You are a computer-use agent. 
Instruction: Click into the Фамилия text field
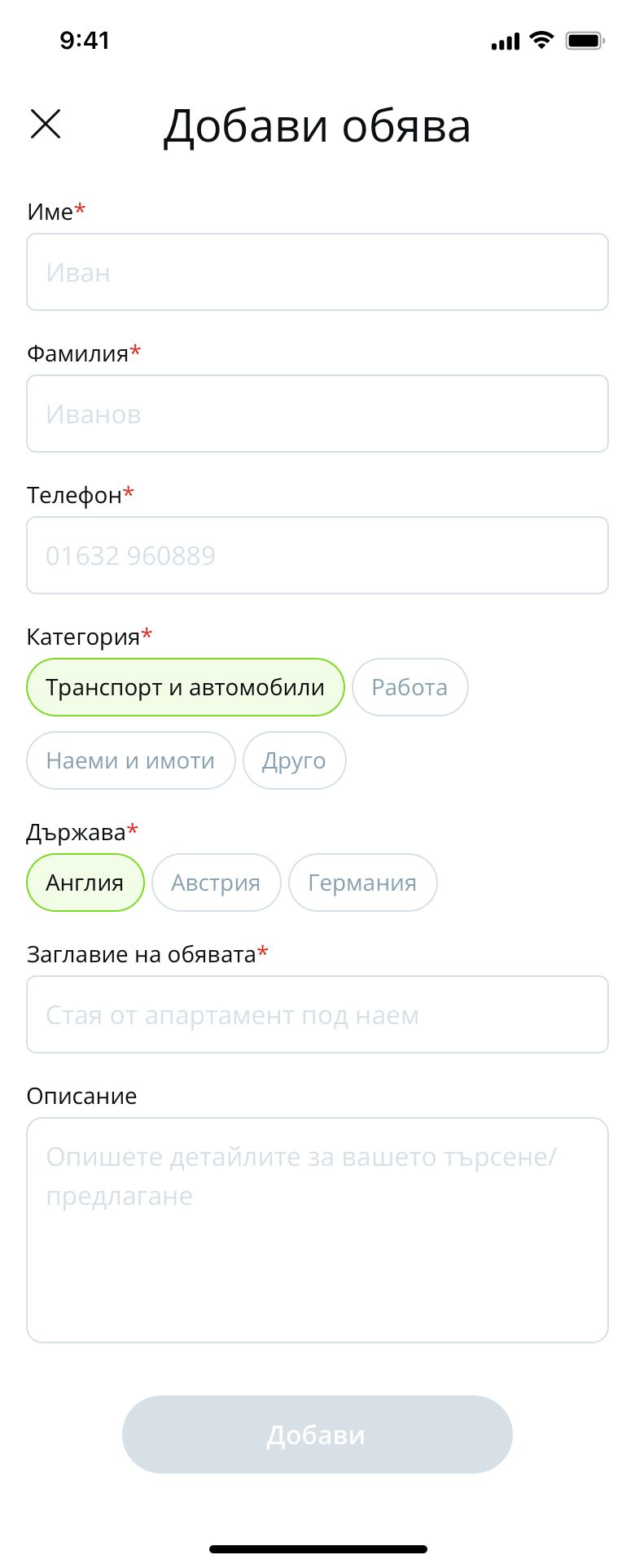point(317,414)
